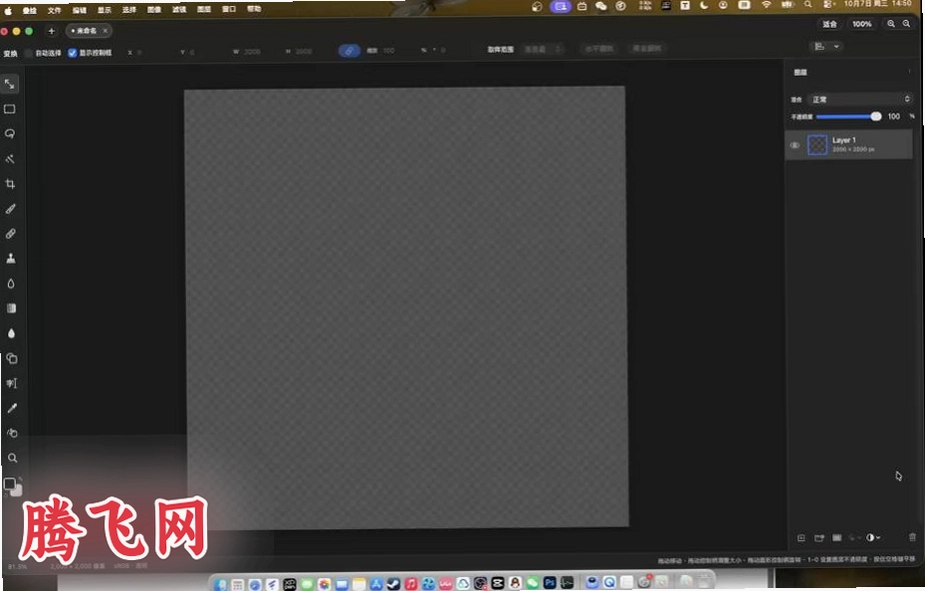
Task: Open Spotlight search in menu bar
Action: pos(808,5)
